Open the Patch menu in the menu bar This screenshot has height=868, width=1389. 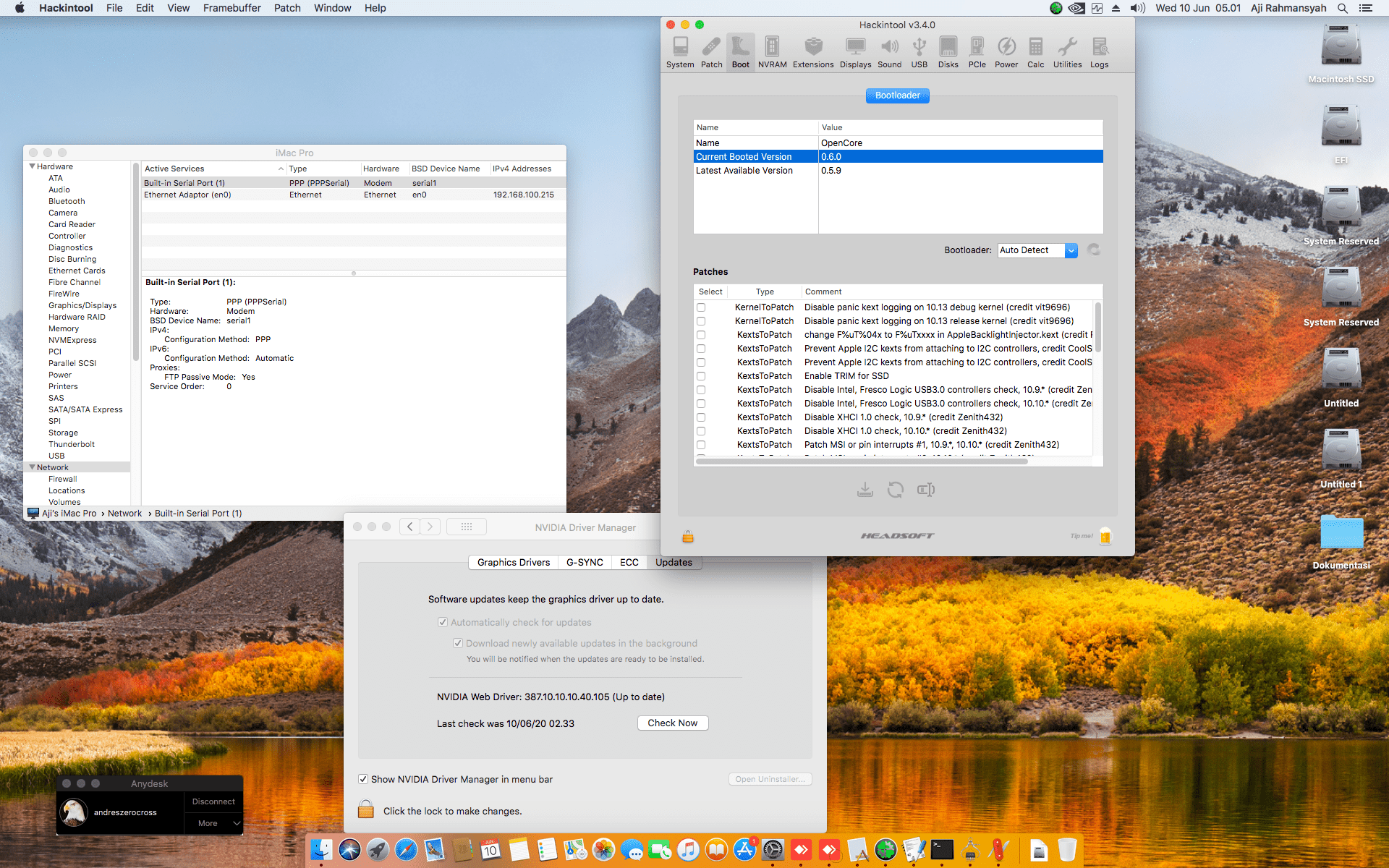[287, 8]
